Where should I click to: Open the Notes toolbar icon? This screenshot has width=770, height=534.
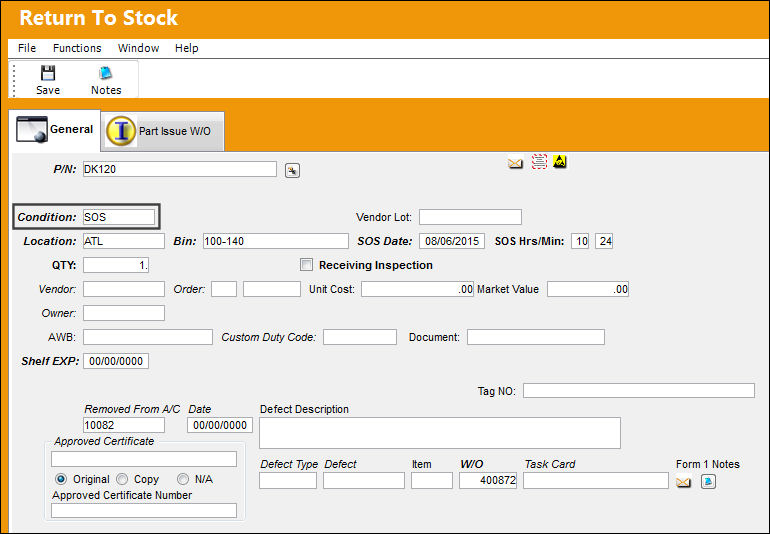click(x=106, y=73)
